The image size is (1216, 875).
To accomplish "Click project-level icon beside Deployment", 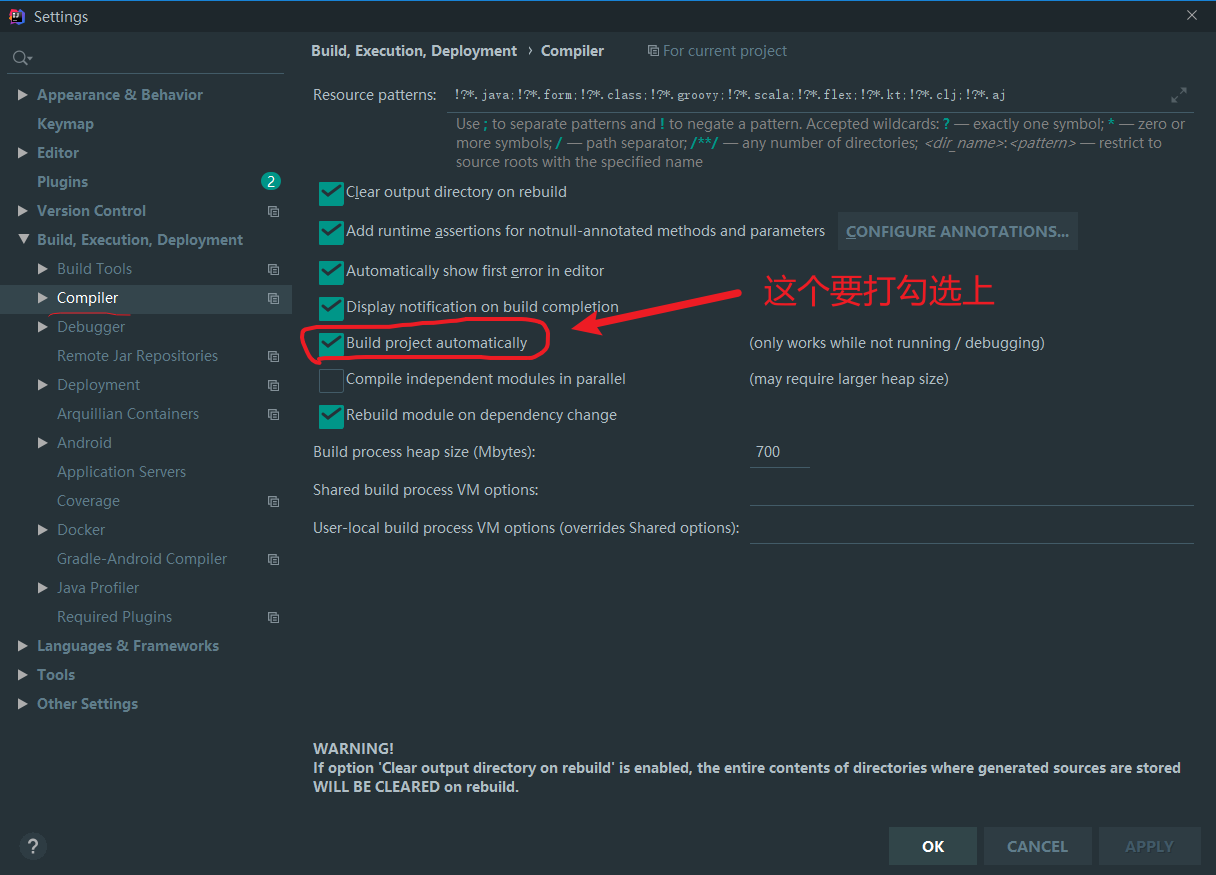I will click(x=273, y=385).
